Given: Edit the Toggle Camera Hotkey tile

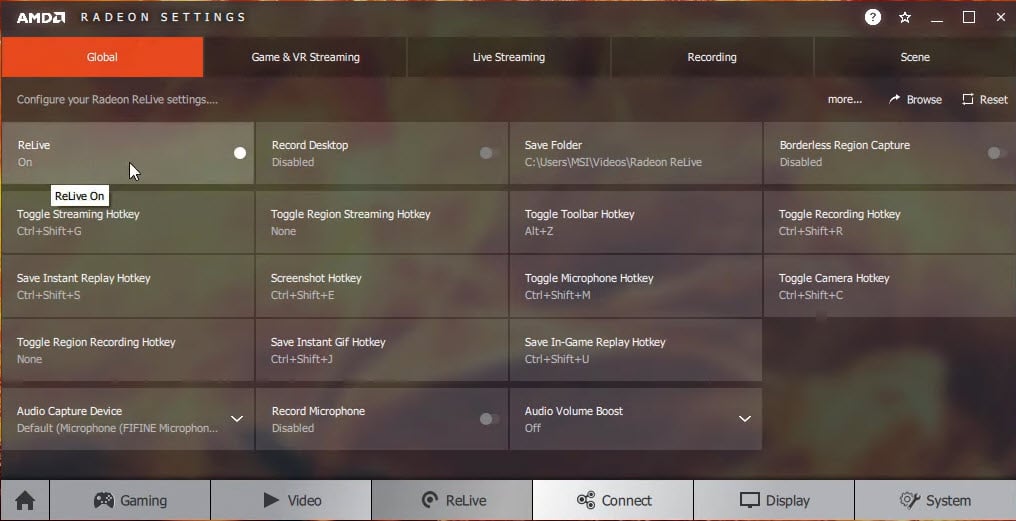Looking at the screenshot, I should [x=890, y=286].
